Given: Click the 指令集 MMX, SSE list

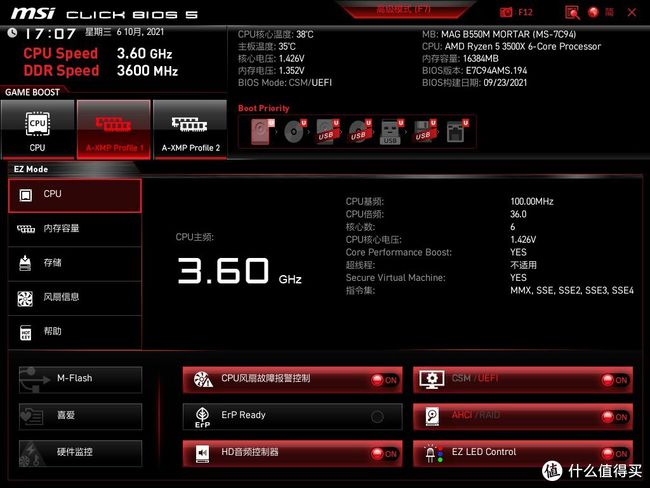Looking at the screenshot, I should [572, 291].
